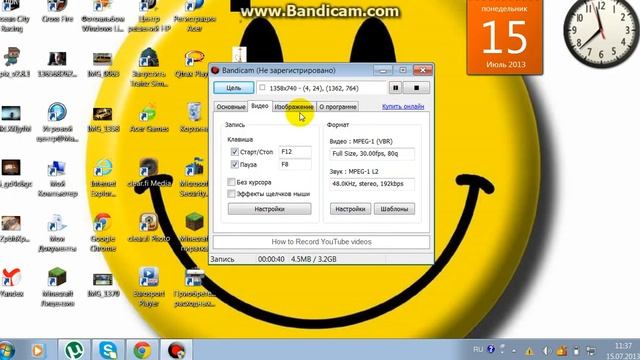
Task: Uncheck the Старт/Стоп hotkey checkbox
Action: (235, 152)
